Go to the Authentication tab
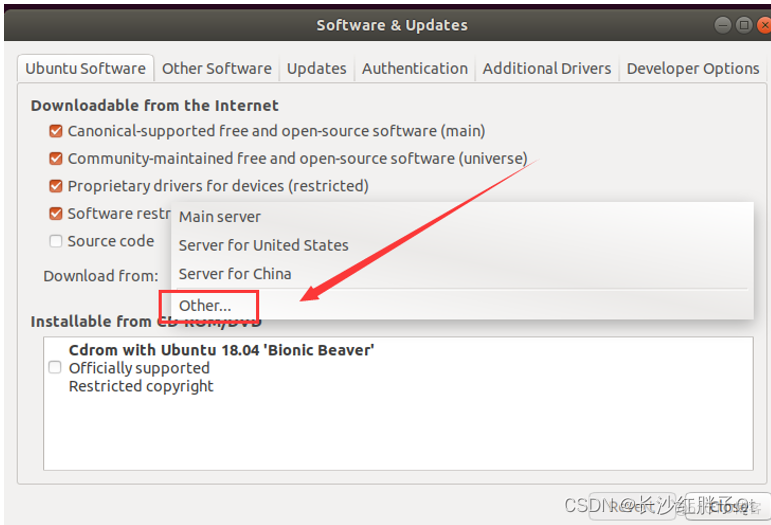 pos(414,69)
